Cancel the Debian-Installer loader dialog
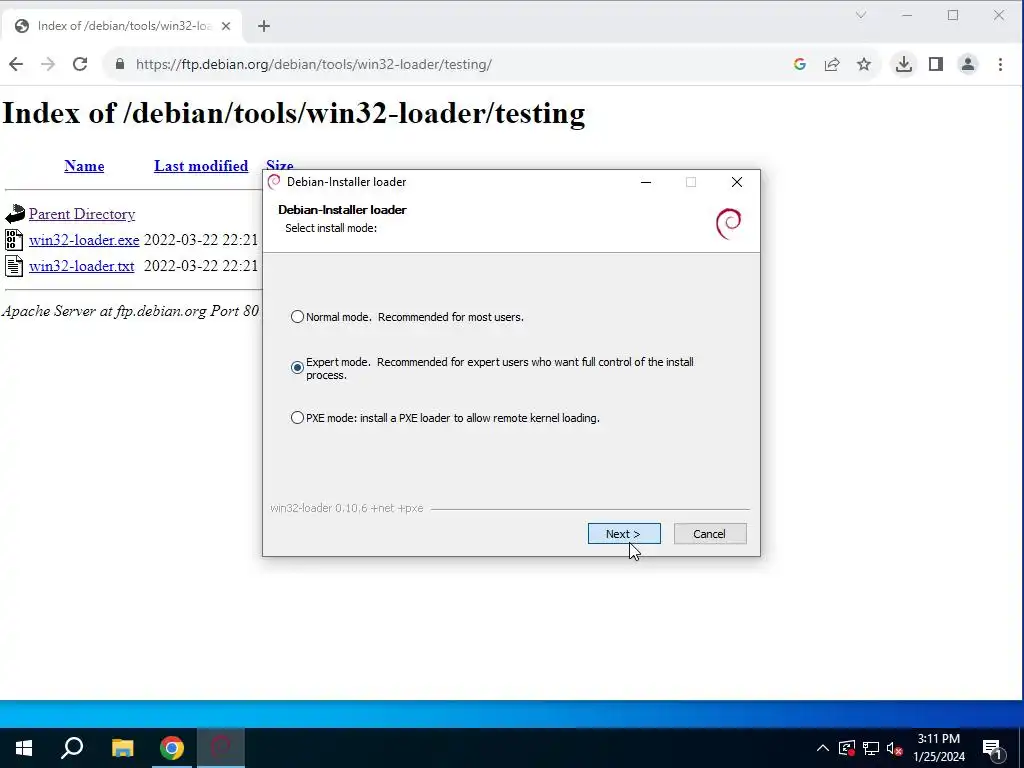The image size is (1024, 768). pyautogui.click(x=710, y=534)
